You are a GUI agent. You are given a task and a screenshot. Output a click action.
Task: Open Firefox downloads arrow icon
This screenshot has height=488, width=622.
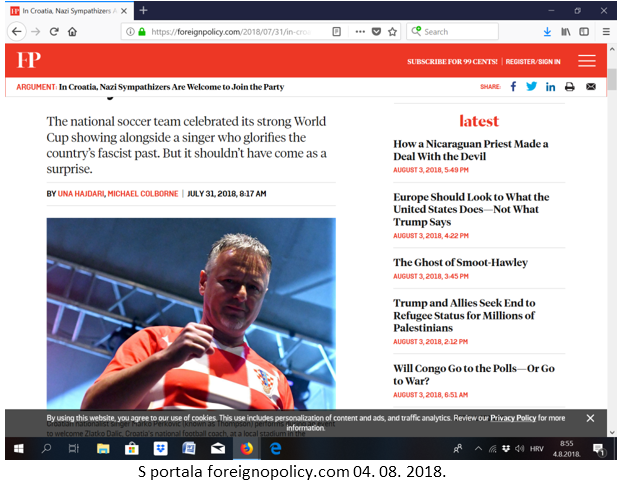click(547, 32)
